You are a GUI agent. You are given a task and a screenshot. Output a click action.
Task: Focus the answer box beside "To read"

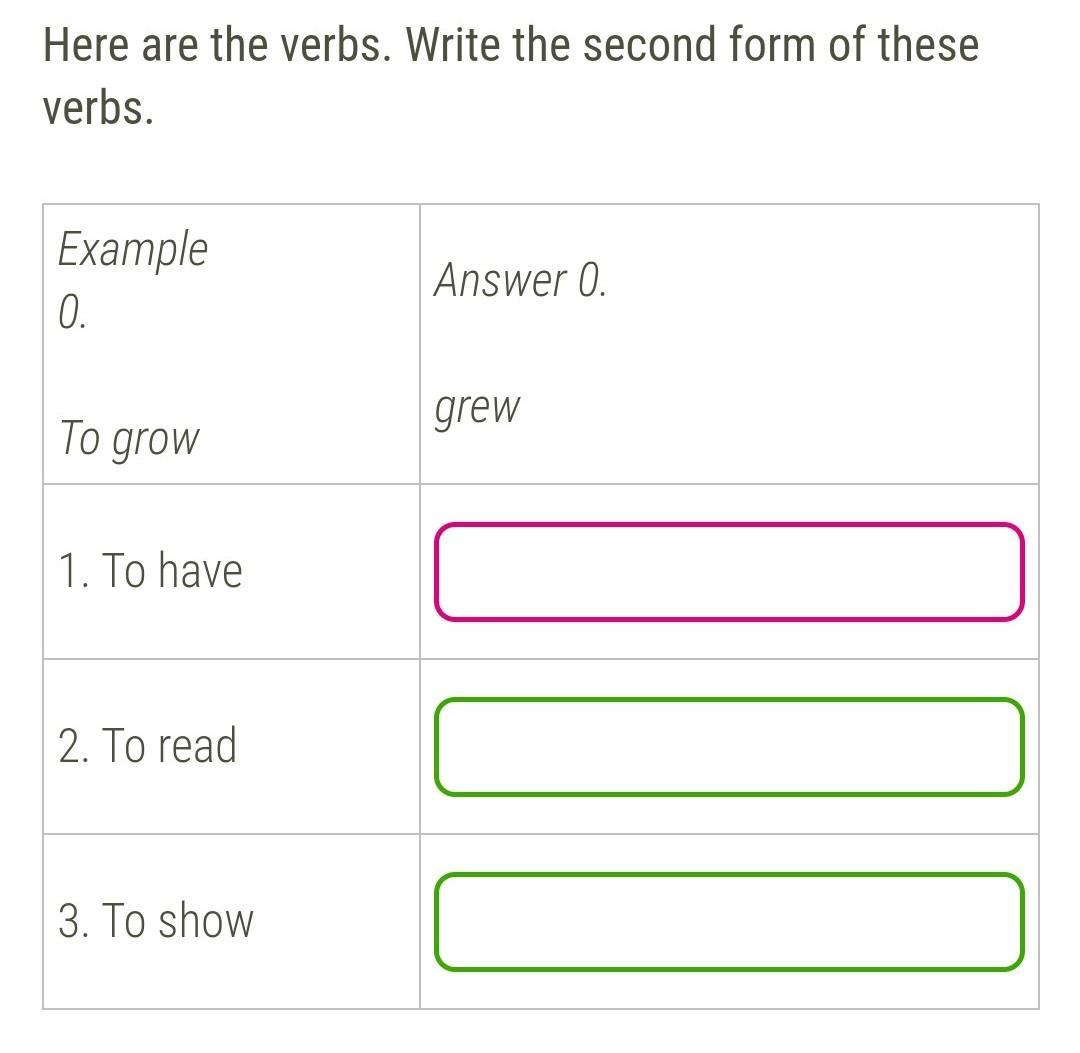[x=729, y=747]
